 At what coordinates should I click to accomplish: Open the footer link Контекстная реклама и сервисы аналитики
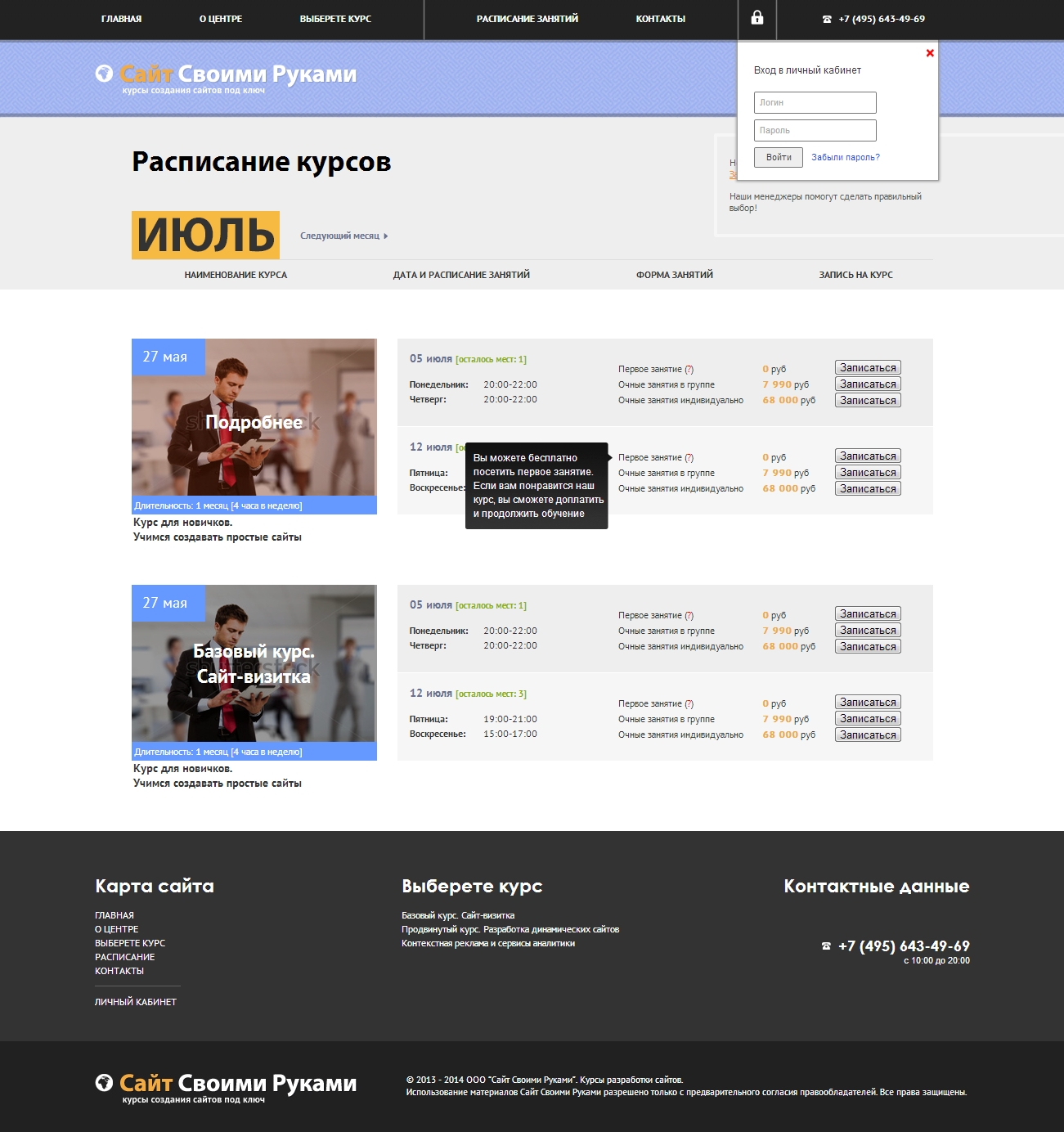click(x=488, y=943)
